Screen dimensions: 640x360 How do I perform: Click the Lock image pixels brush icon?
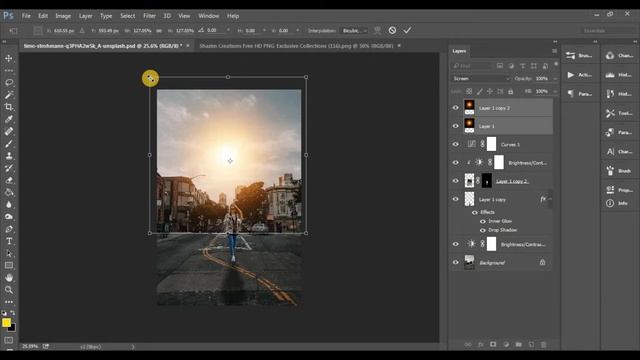(x=480, y=91)
